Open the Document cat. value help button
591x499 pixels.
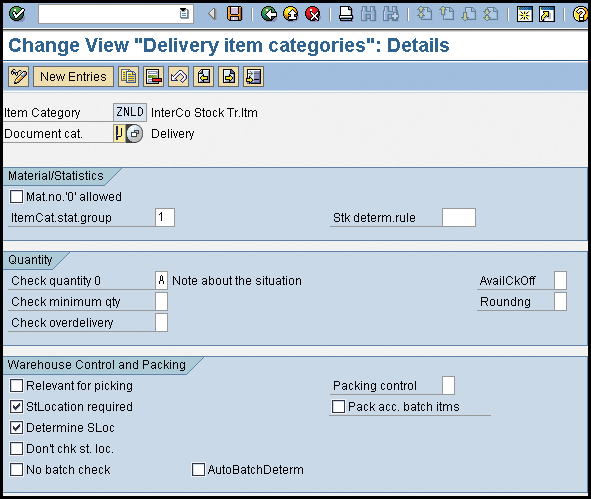[135, 134]
